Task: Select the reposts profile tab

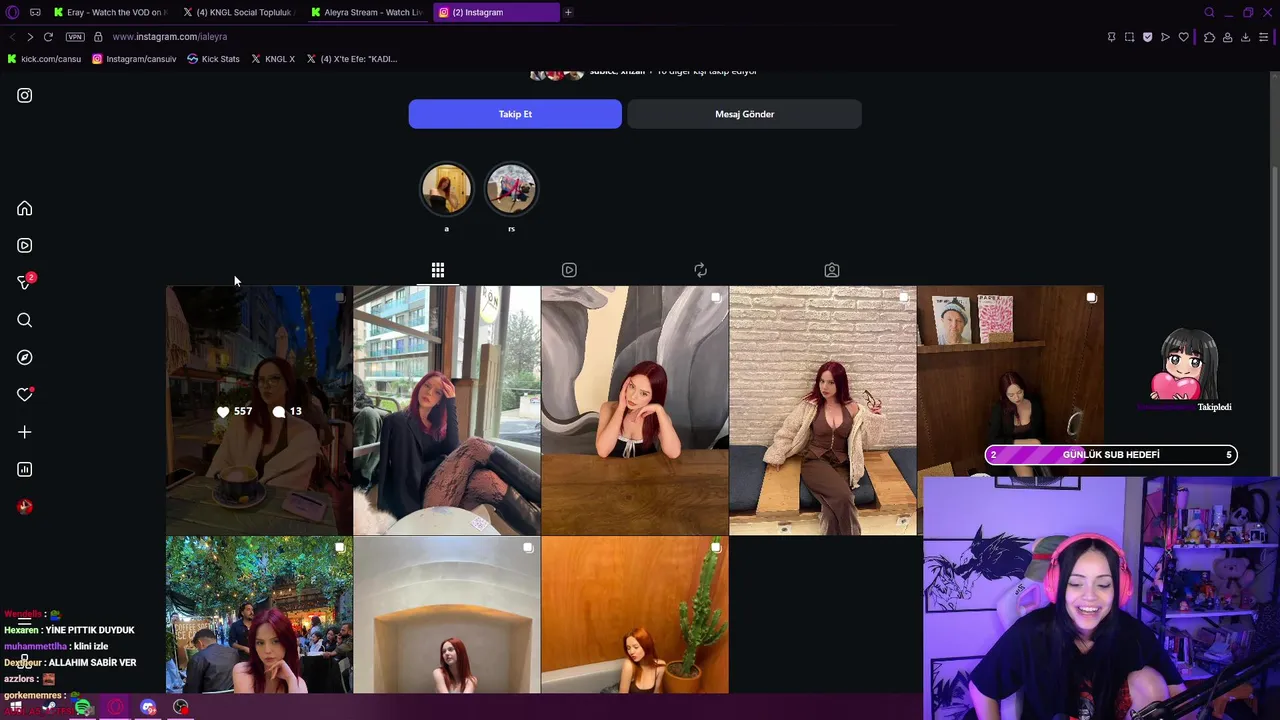Action: point(700,270)
